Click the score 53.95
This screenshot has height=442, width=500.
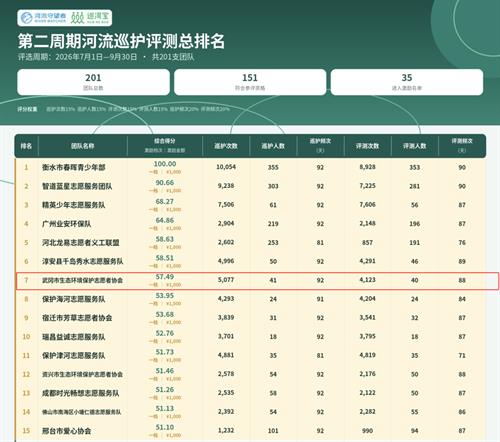tap(165, 296)
